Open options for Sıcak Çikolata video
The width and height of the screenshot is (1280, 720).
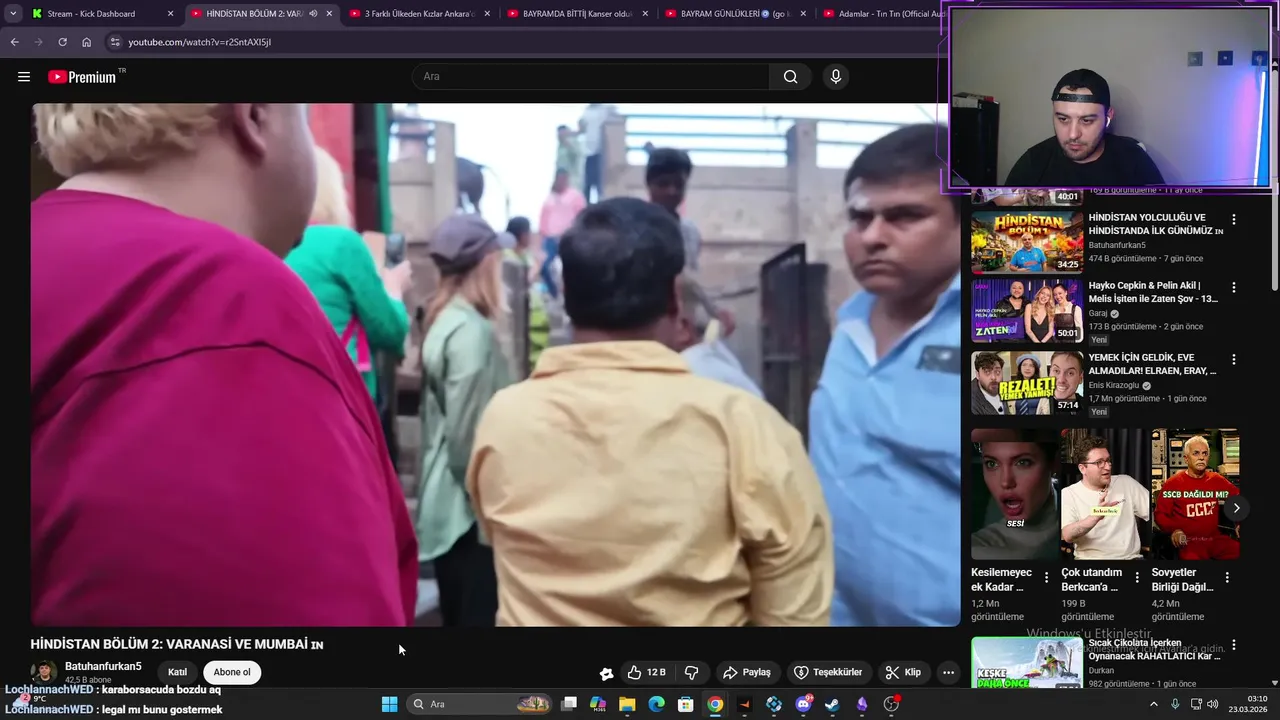(1234, 646)
